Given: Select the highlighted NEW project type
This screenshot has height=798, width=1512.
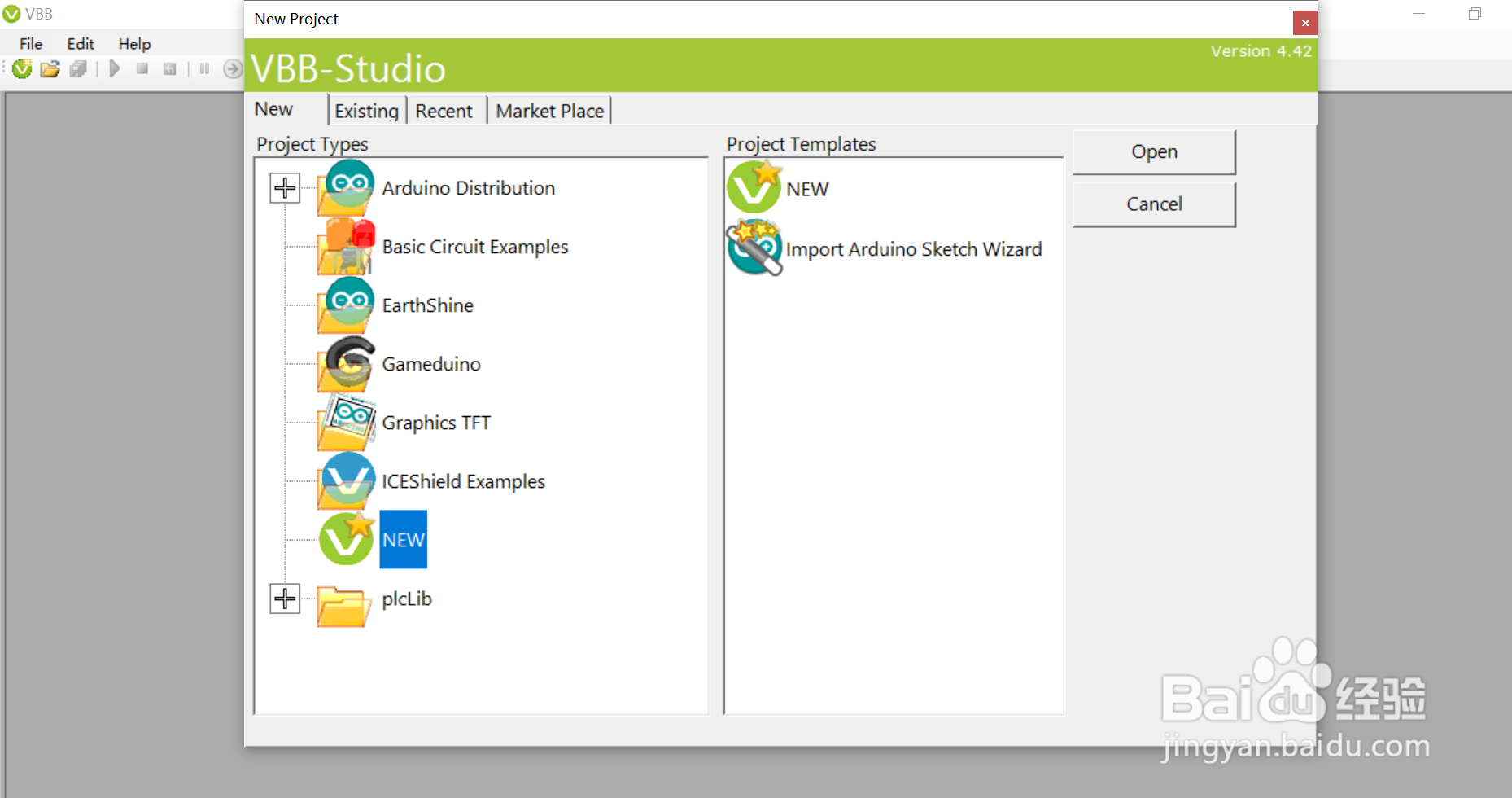Looking at the screenshot, I should (404, 539).
